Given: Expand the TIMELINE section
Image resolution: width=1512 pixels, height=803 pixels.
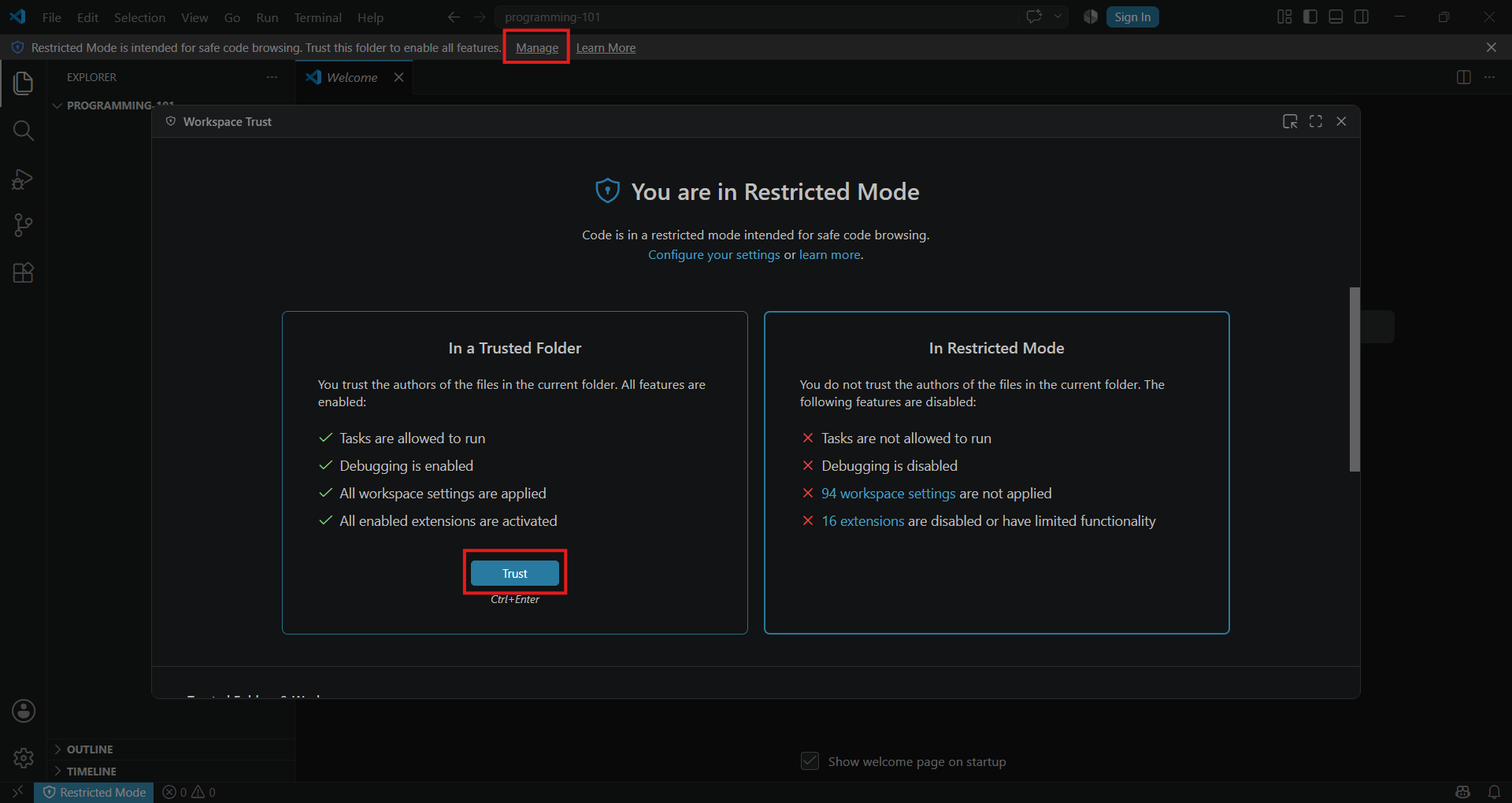Looking at the screenshot, I should pyautogui.click(x=171, y=772).
